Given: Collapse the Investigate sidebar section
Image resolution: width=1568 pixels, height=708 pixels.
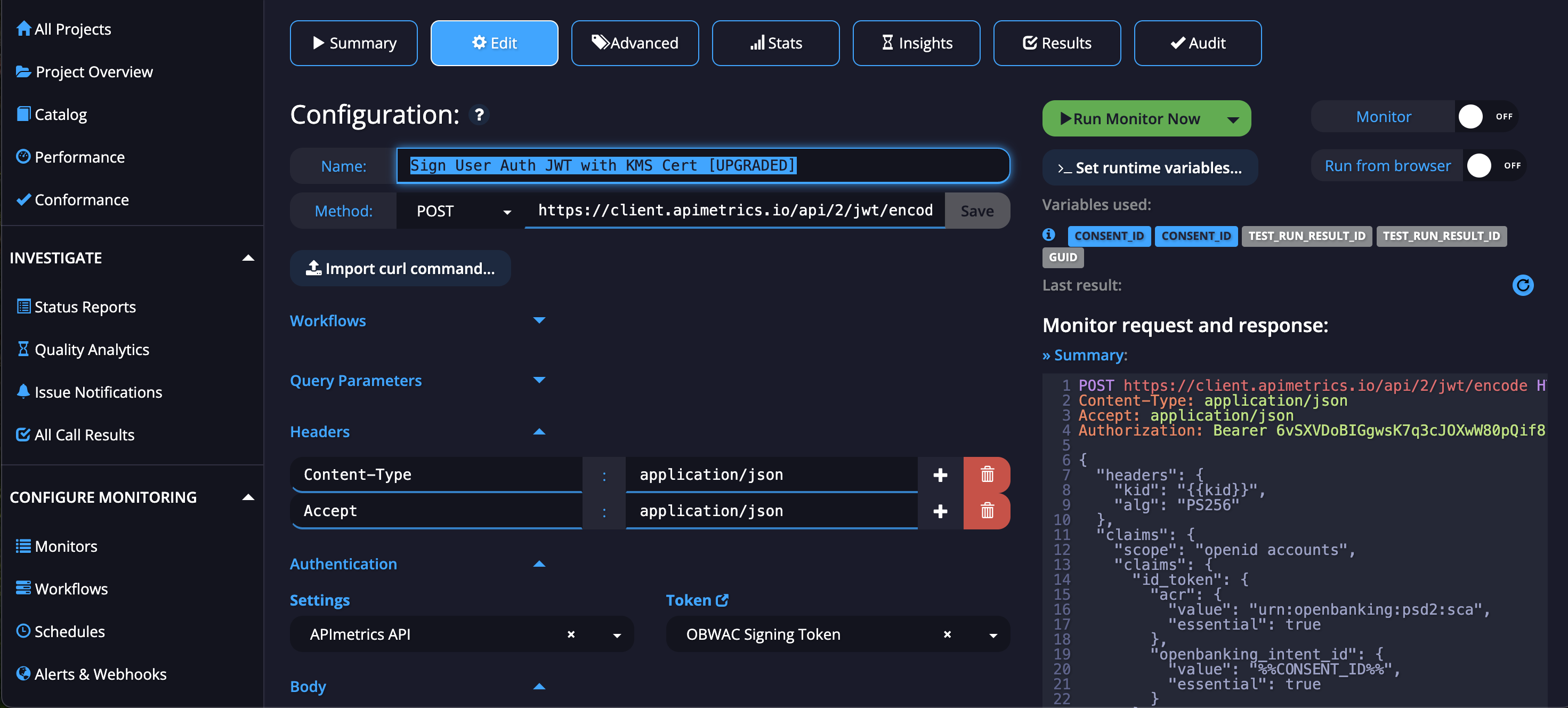Looking at the screenshot, I should (x=248, y=258).
